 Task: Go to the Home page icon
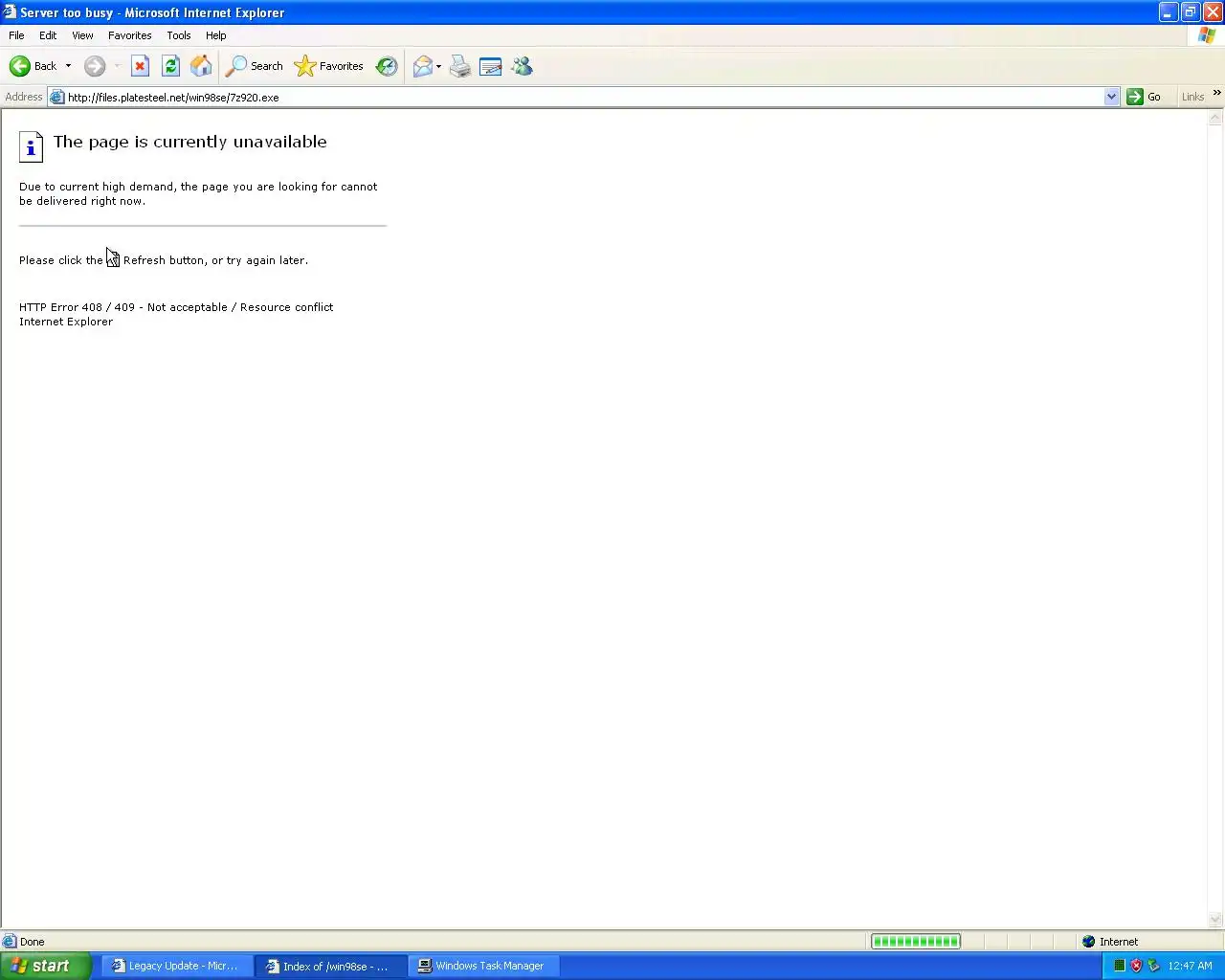(201, 66)
